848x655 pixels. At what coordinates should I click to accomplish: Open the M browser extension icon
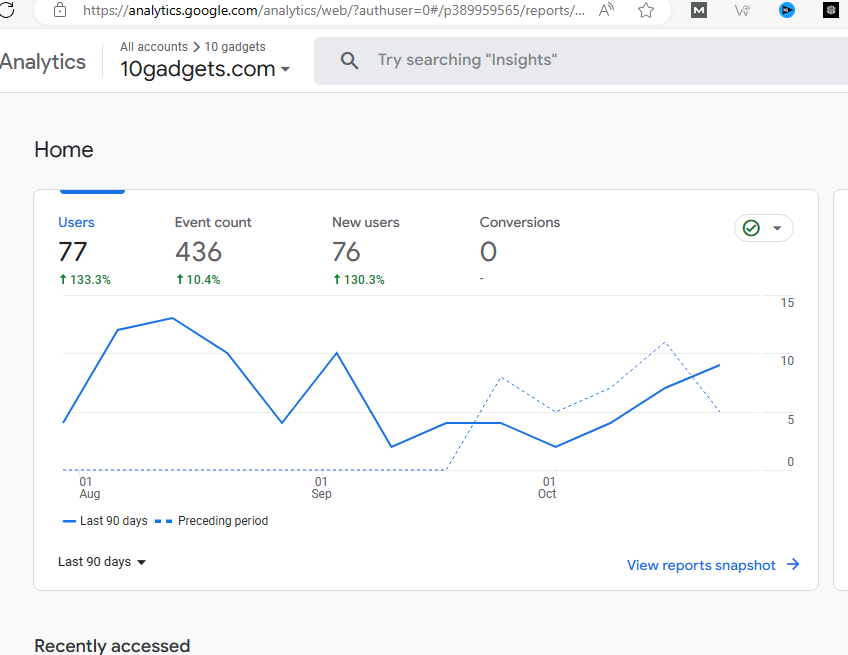(x=699, y=10)
